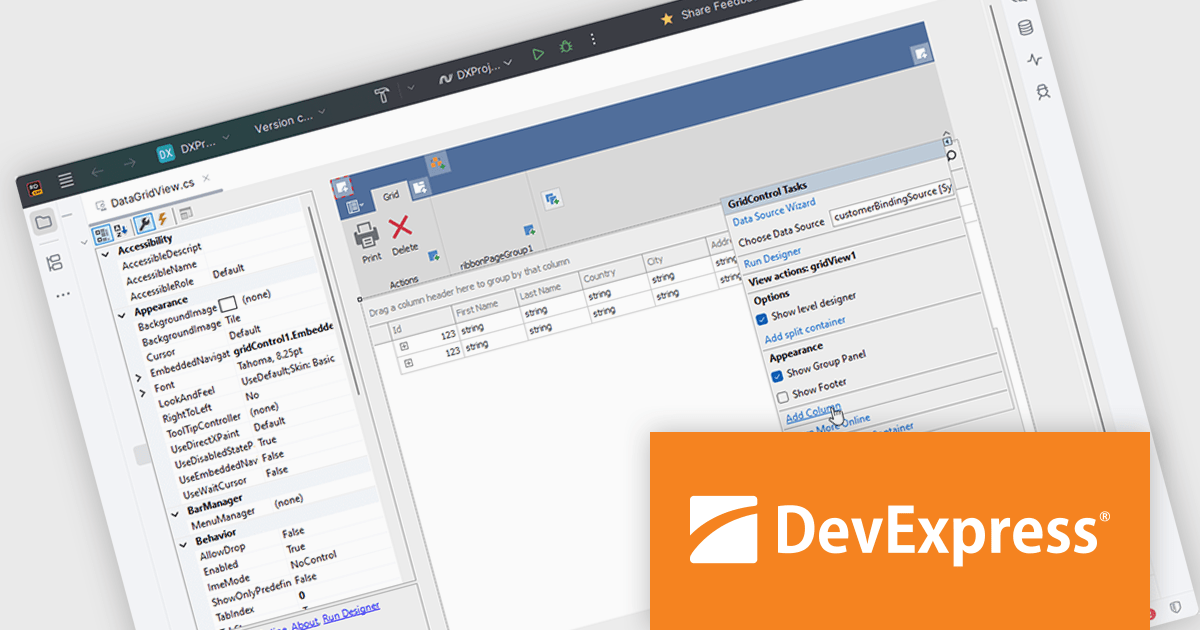
Task: Expand first grid row with plus
Action: tap(404, 345)
